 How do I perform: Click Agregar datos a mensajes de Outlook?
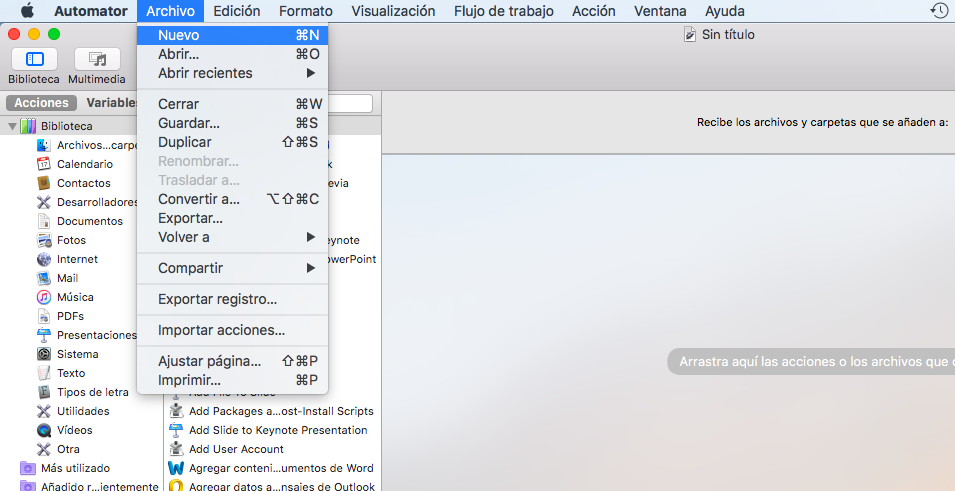pos(273,486)
